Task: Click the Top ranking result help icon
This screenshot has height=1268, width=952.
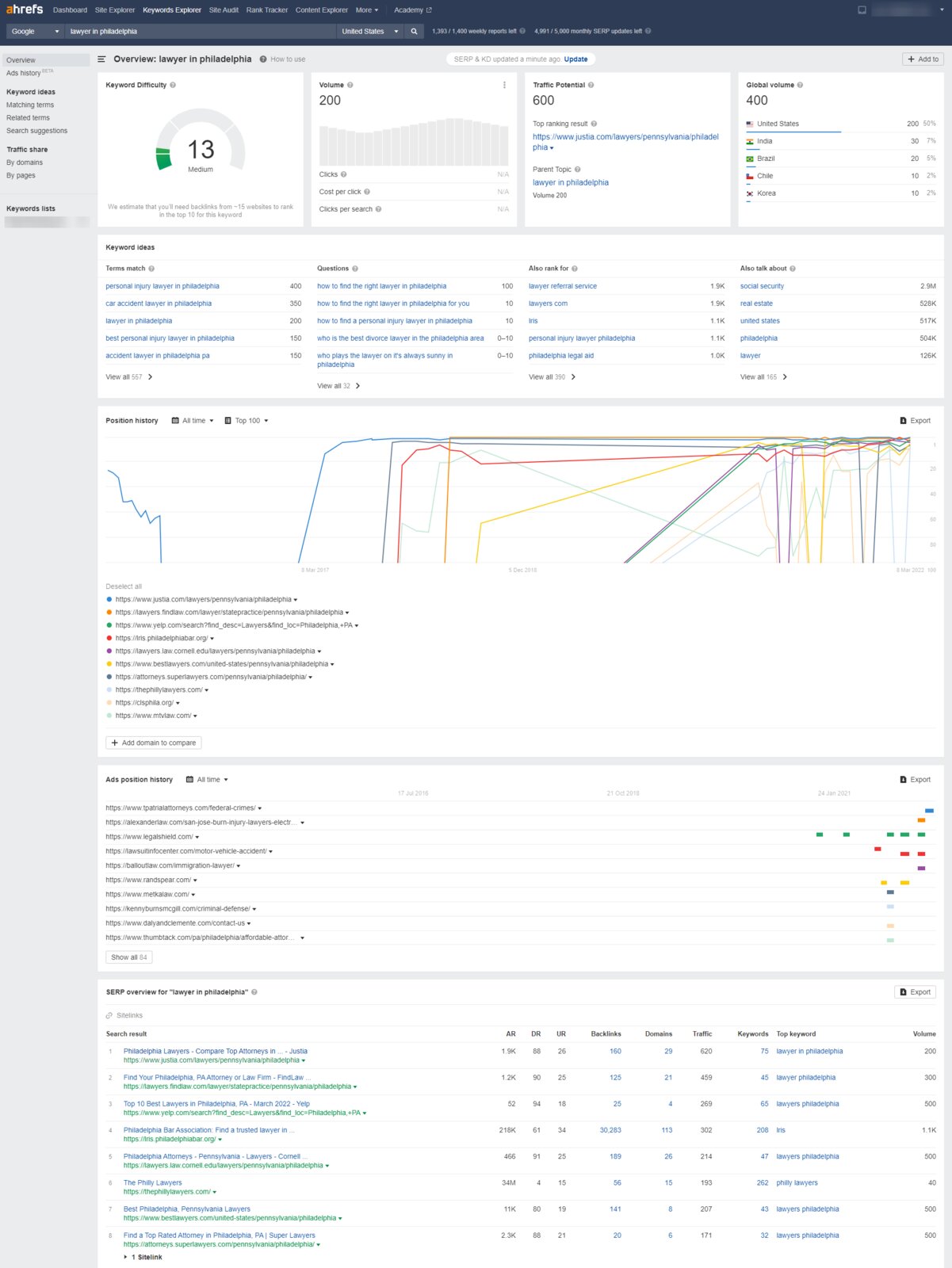Action: pos(594,124)
